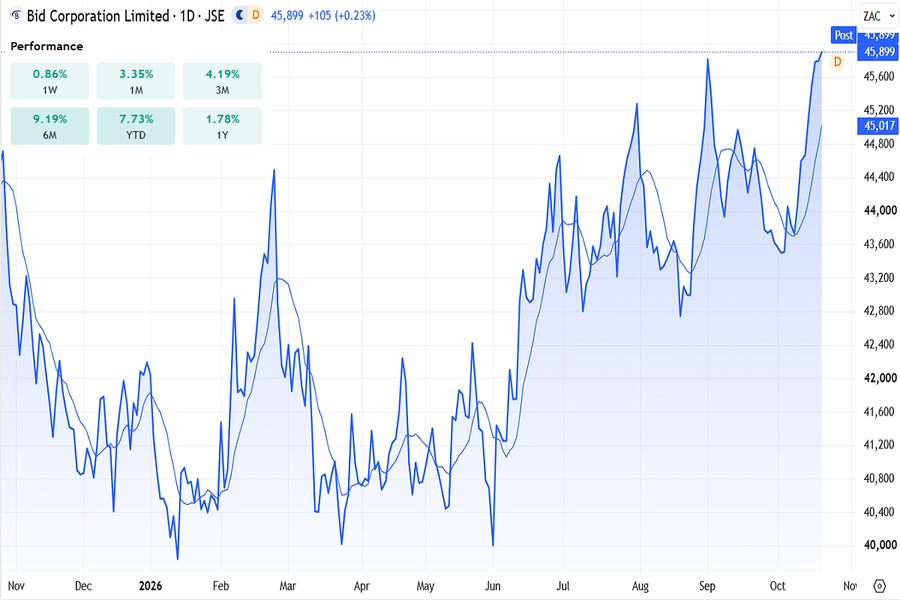
Task: Click the 40,000 price scale label
Action: pyautogui.click(x=880, y=545)
